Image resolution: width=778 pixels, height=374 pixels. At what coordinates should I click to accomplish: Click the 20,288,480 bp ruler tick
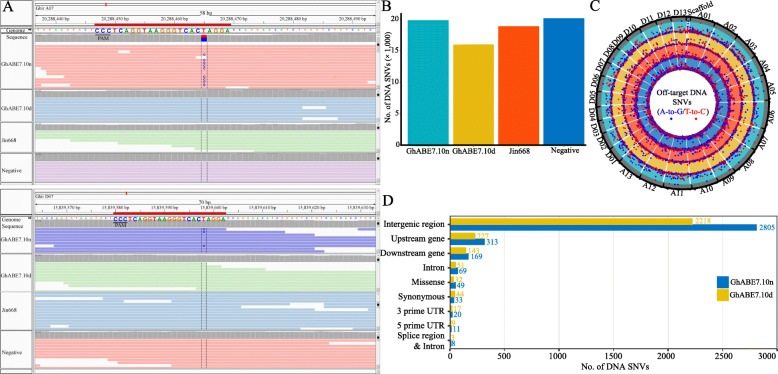[x=294, y=18]
